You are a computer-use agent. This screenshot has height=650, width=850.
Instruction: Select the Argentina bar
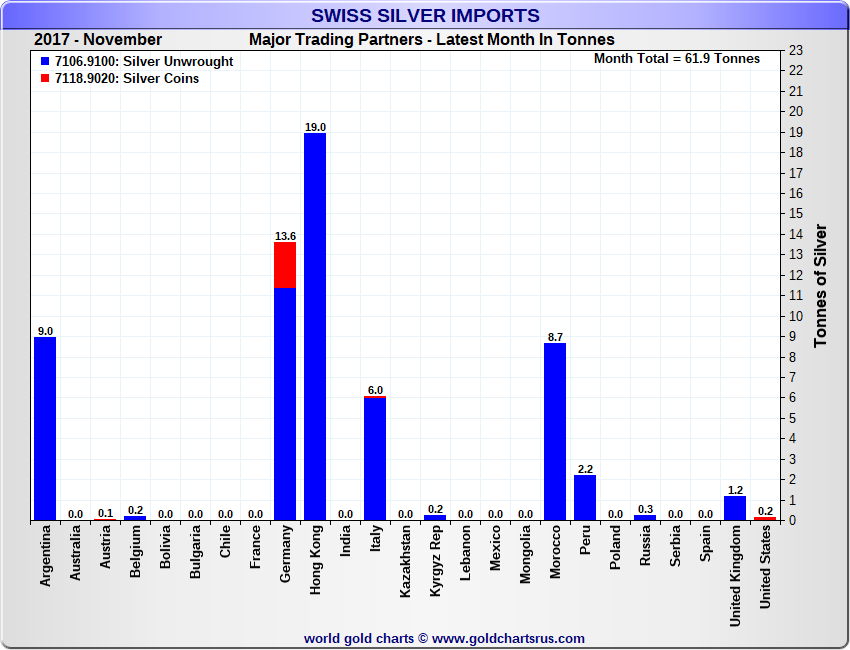tap(45, 428)
